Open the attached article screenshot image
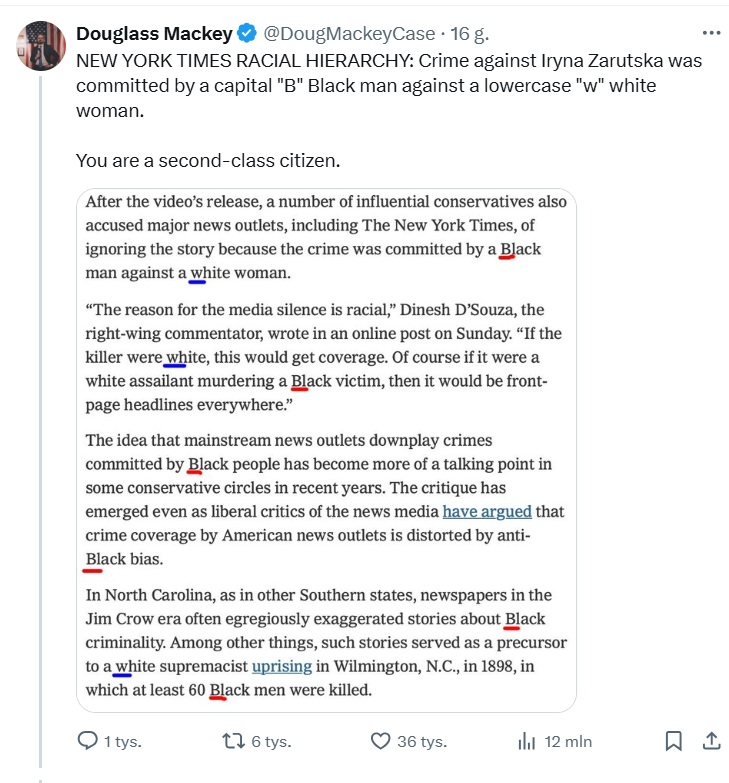729x783 pixels. tap(326, 450)
